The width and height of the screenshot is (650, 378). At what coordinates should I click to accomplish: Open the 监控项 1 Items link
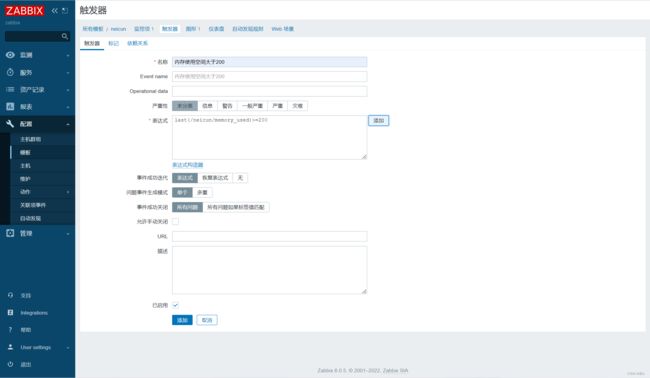(144, 29)
